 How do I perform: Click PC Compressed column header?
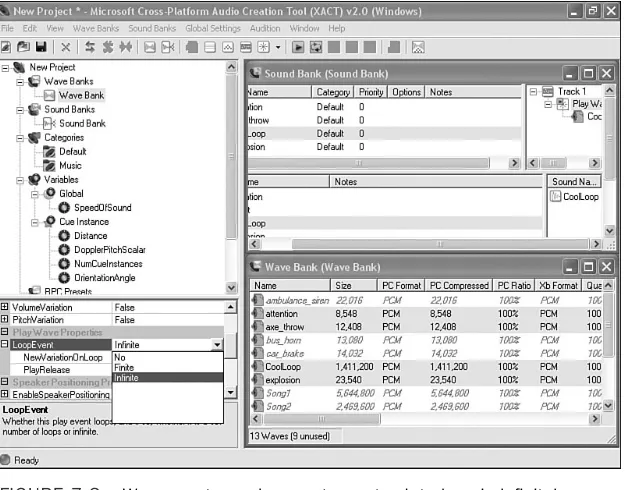coord(459,286)
